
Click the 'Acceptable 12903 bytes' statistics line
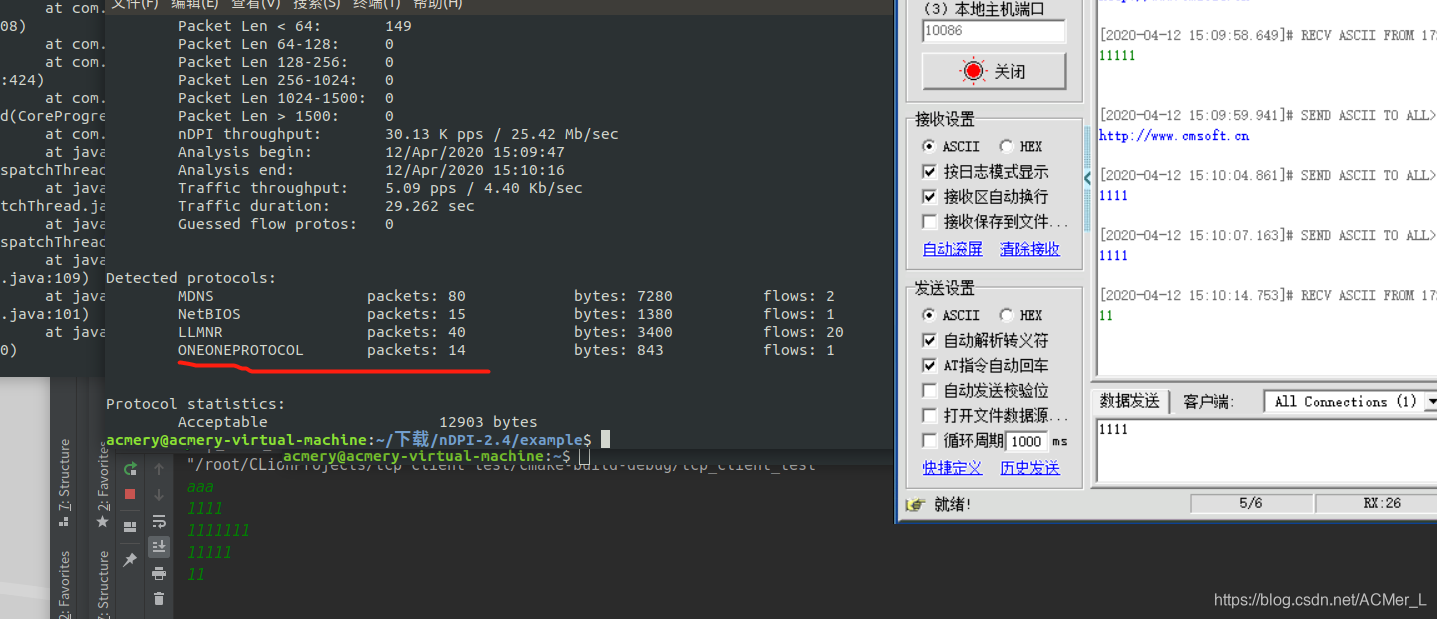[357, 422]
